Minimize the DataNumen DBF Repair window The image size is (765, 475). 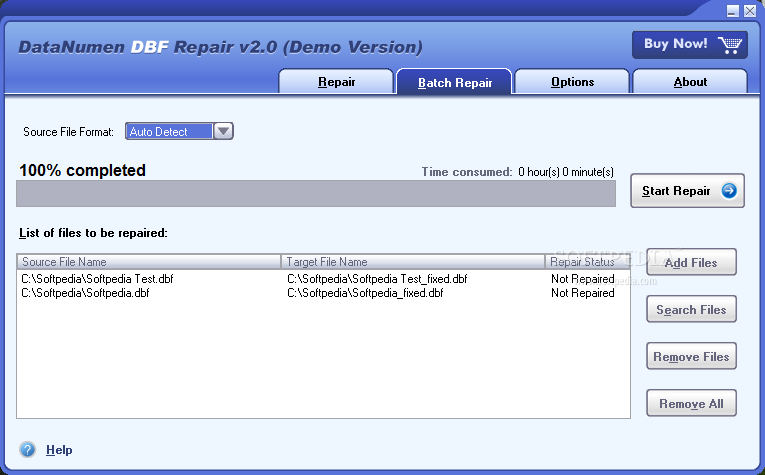pyautogui.click(x=732, y=11)
